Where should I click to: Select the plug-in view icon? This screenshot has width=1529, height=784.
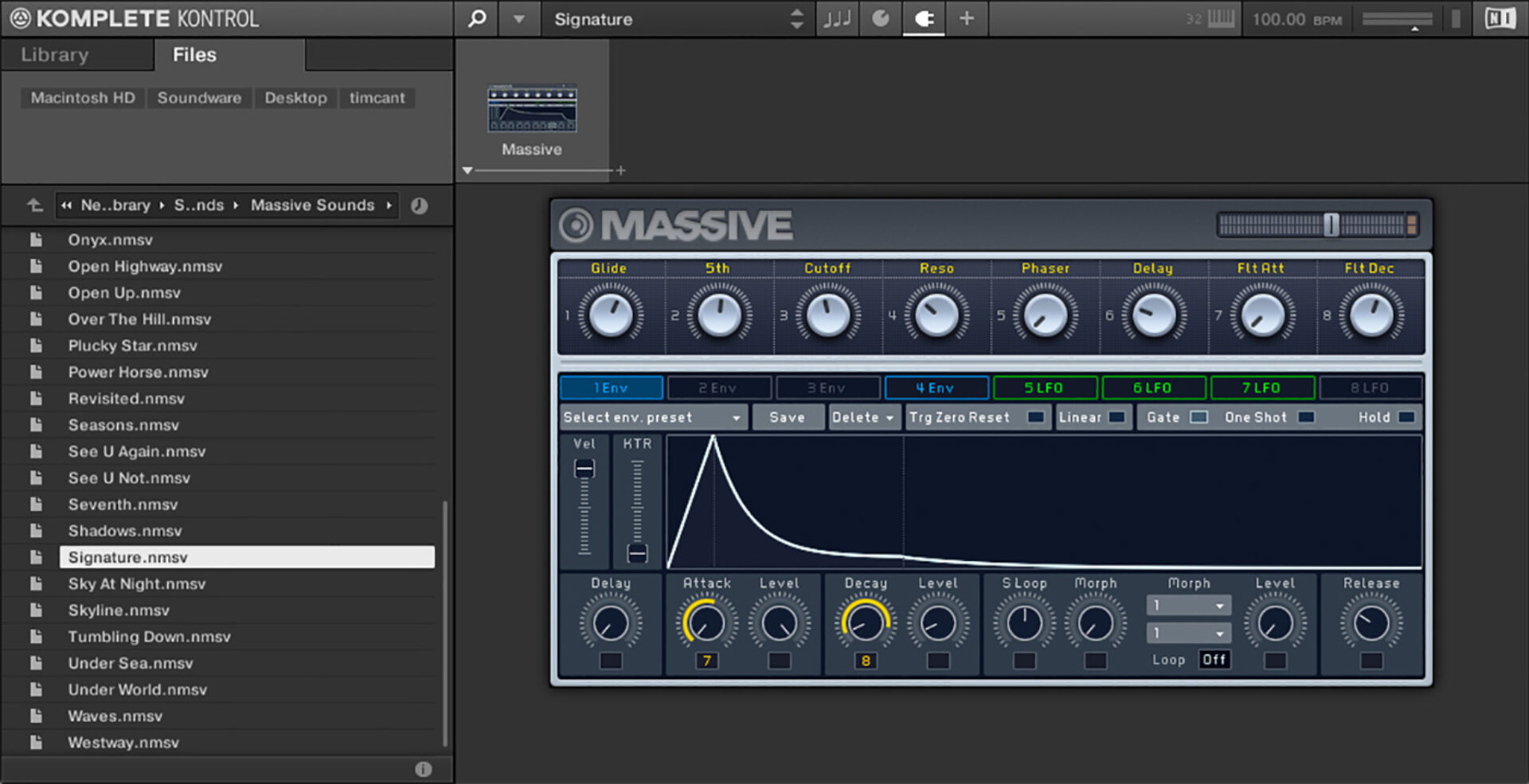(923, 18)
